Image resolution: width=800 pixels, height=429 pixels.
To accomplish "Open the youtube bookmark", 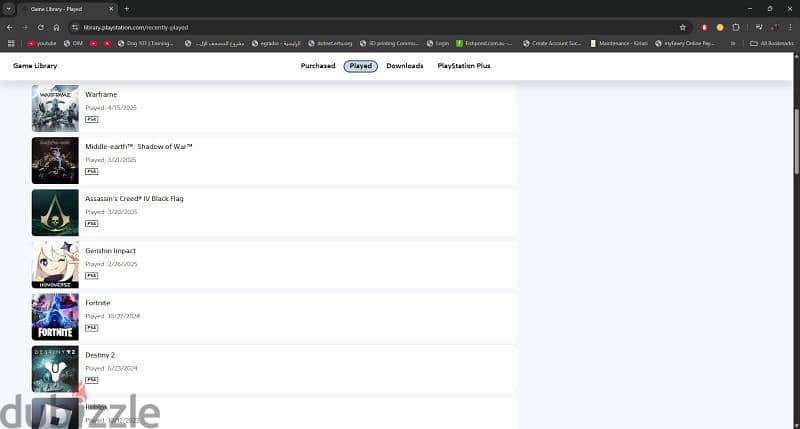I will point(42,44).
